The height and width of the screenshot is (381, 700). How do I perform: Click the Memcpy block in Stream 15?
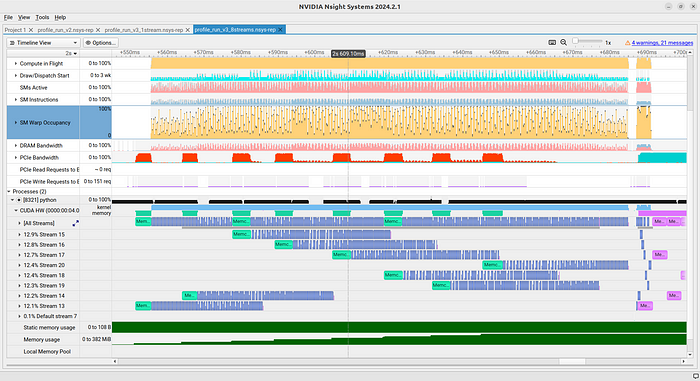(242, 234)
